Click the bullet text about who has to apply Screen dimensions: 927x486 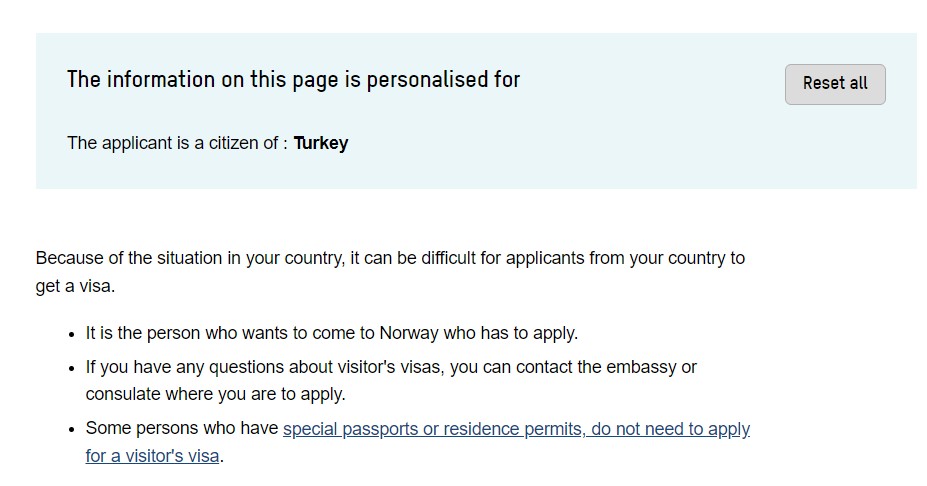pyautogui.click(x=332, y=333)
